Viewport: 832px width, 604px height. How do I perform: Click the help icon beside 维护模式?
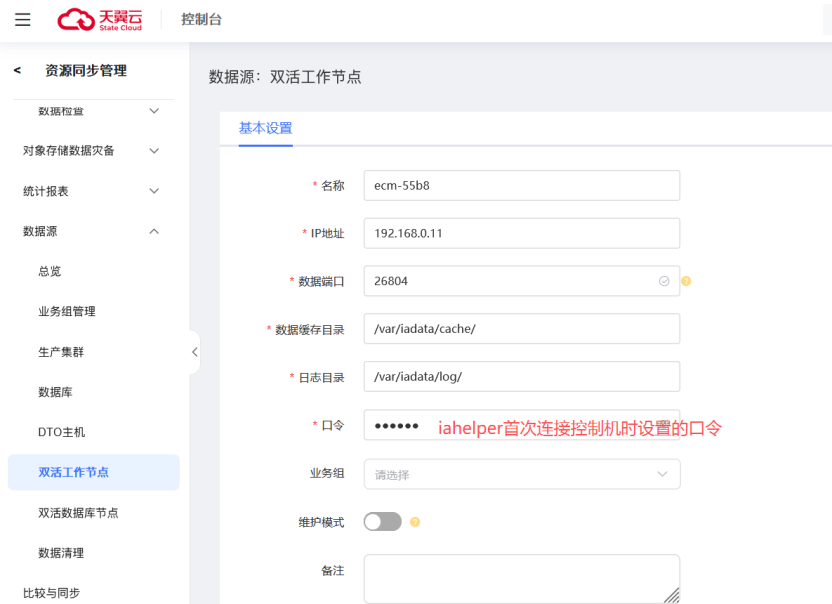pos(414,522)
